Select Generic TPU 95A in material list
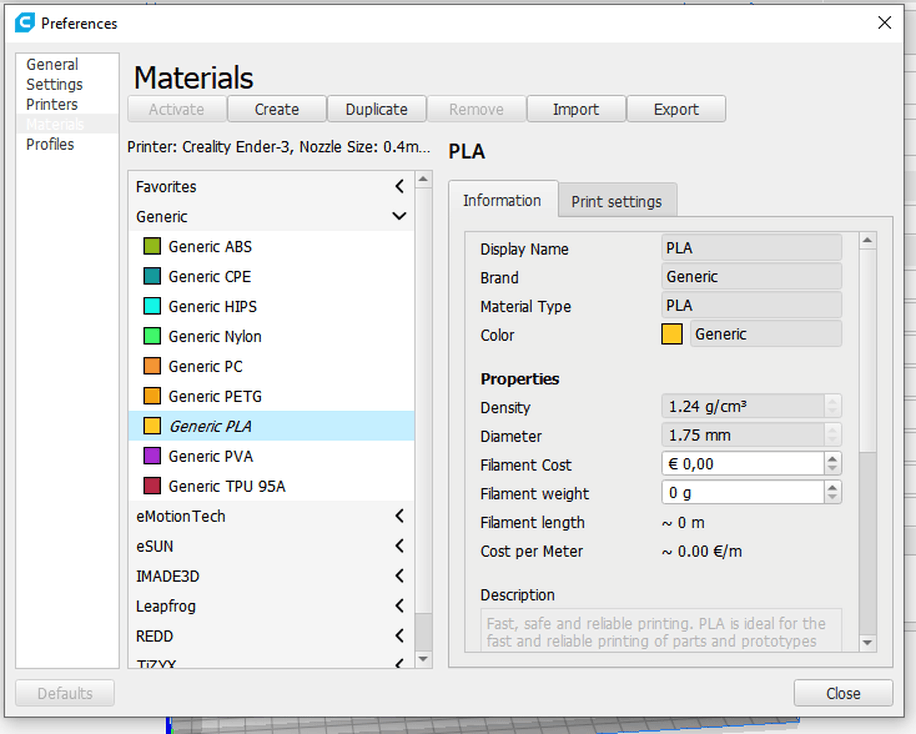Screen dimensions: 916x734 coord(271,486)
